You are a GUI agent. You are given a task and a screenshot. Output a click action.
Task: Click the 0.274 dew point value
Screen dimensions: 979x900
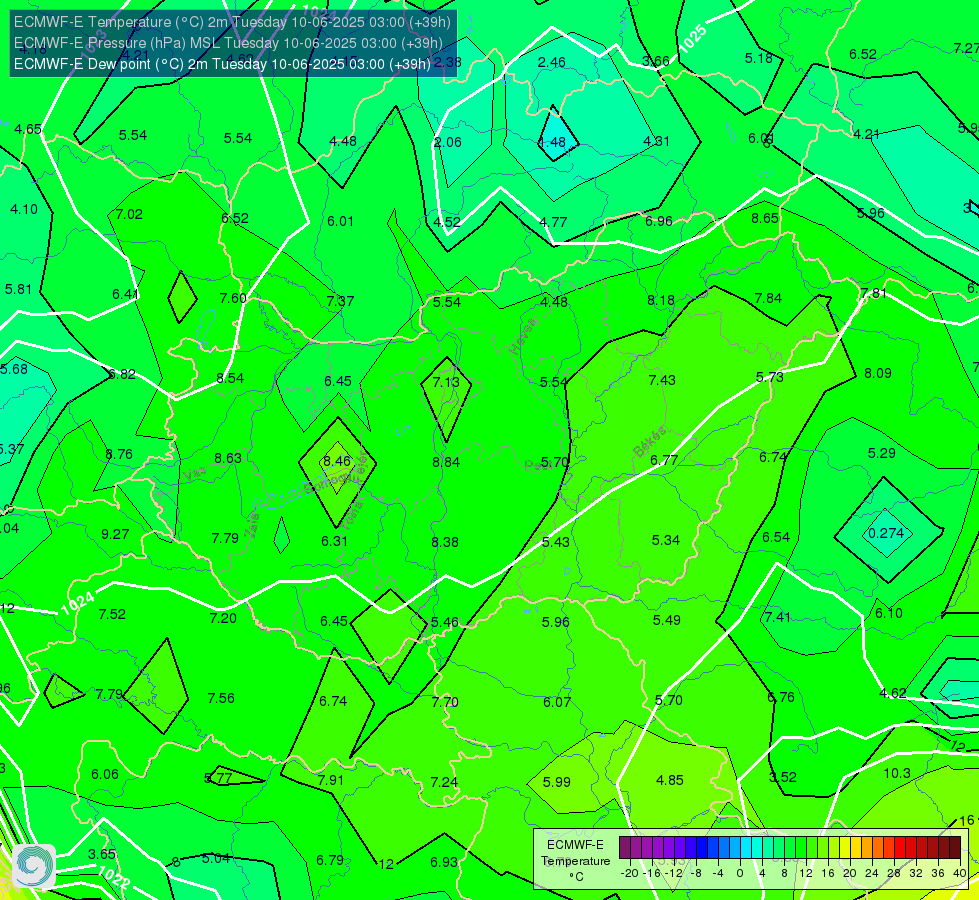coord(886,533)
